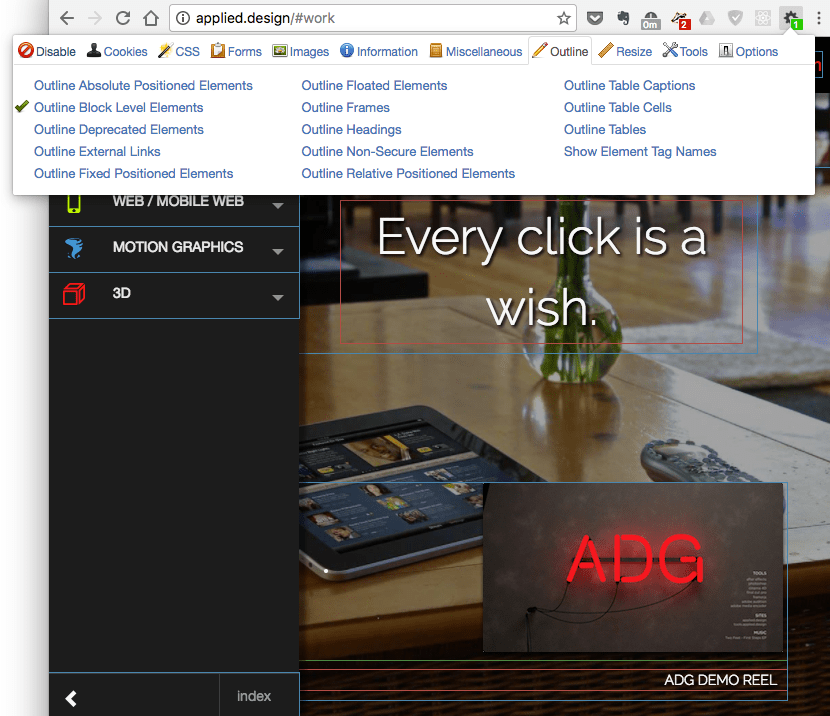Click the browser reload icon
This screenshot has width=830, height=716.
coord(123,18)
